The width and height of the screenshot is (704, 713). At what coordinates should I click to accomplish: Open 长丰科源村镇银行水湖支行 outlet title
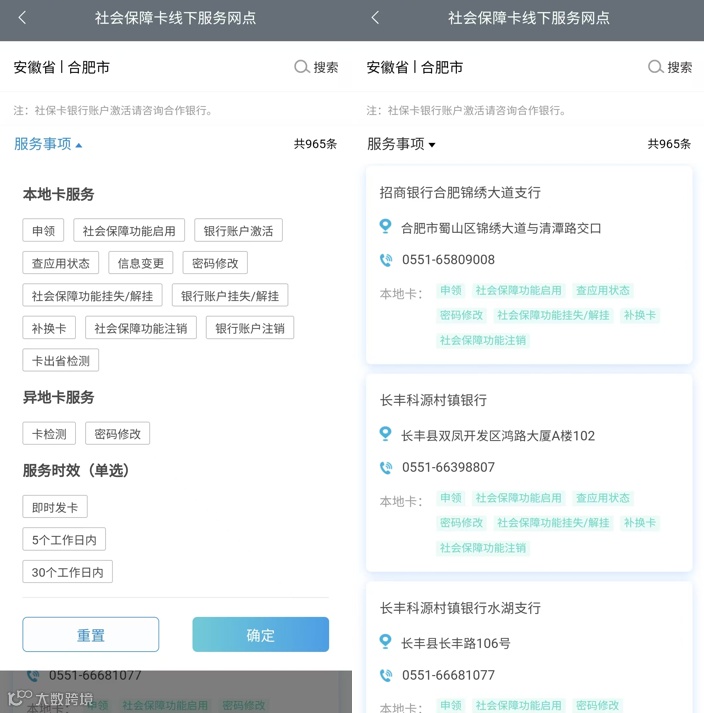[460, 608]
